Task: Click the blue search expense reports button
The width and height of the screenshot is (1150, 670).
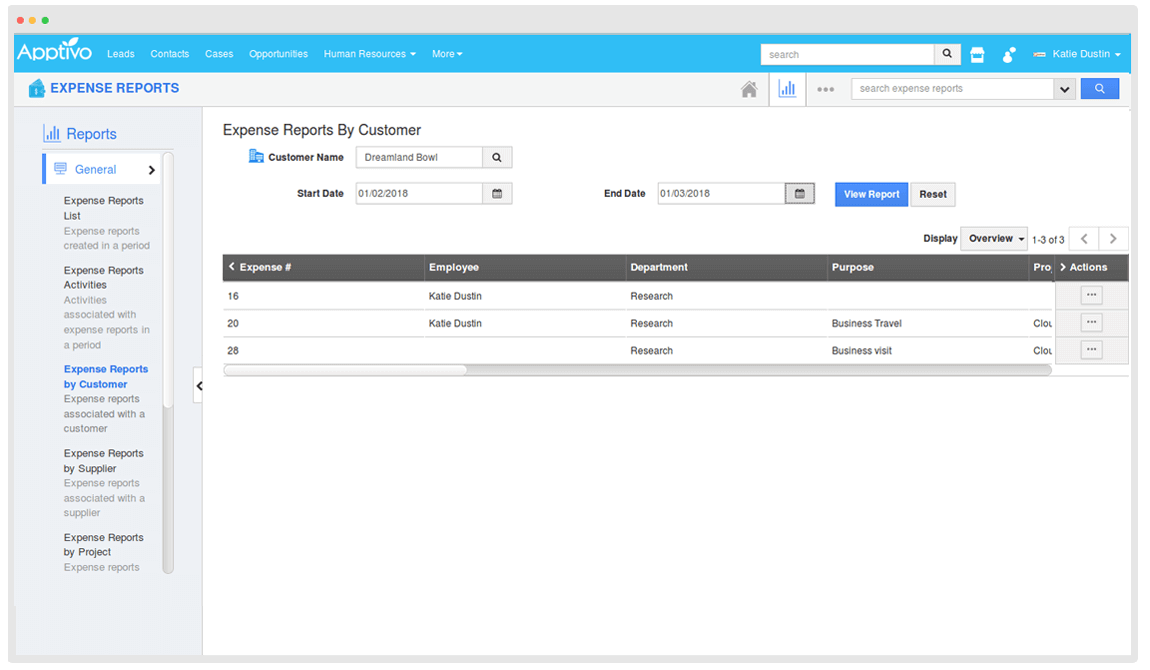Action: coord(1099,89)
